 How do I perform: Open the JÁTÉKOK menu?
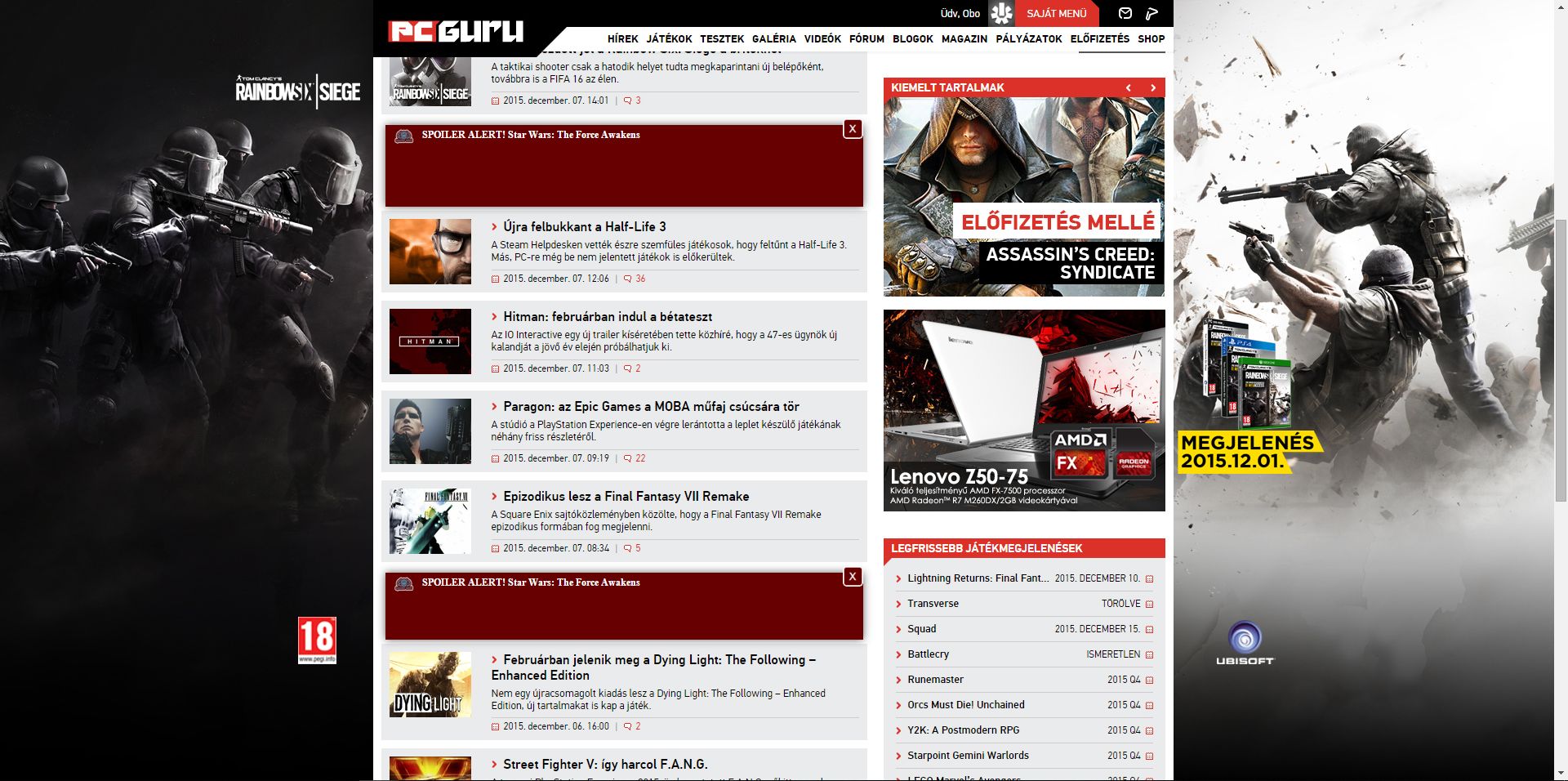tap(669, 38)
